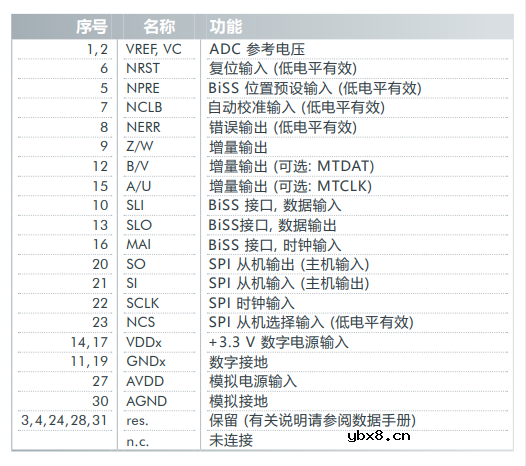The width and height of the screenshot is (526, 466).
Task: Click 'SPI 从机输入 (主机输出)' cell
Action: (289, 283)
